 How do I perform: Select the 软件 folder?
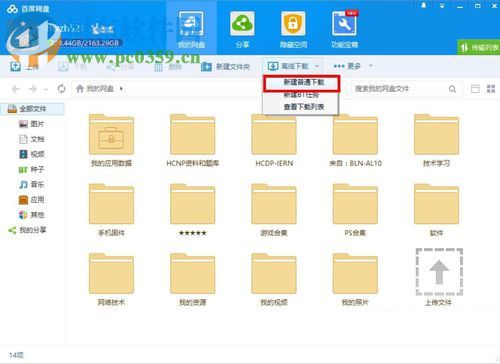pyautogui.click(x=437, y=210)
